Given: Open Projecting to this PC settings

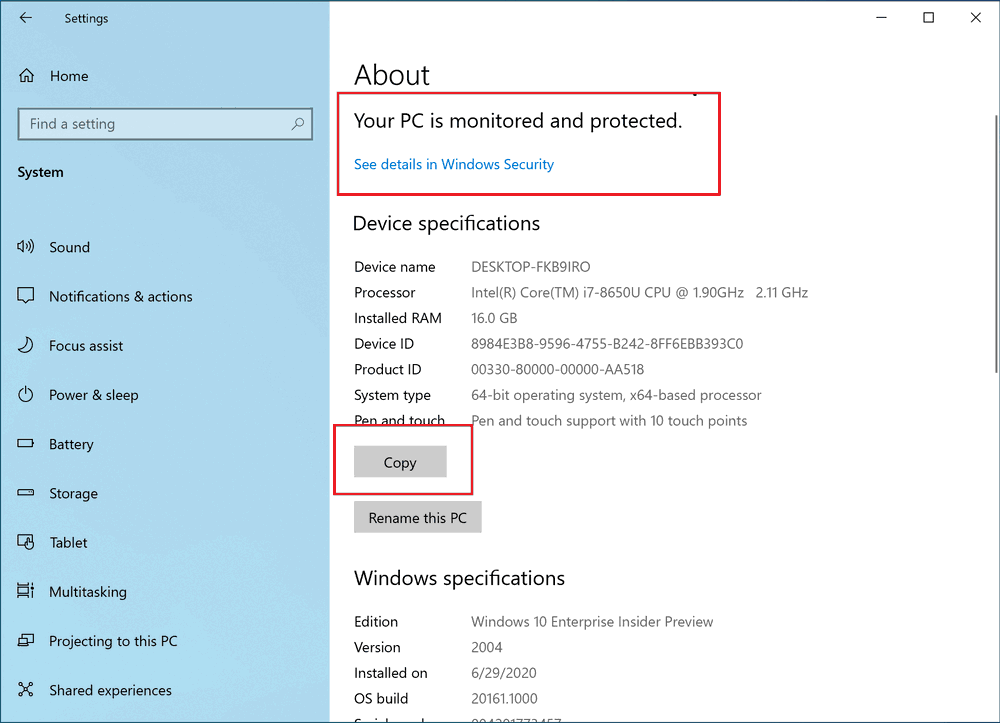Looking at the screenshot, I should click(x=113, y=641).
